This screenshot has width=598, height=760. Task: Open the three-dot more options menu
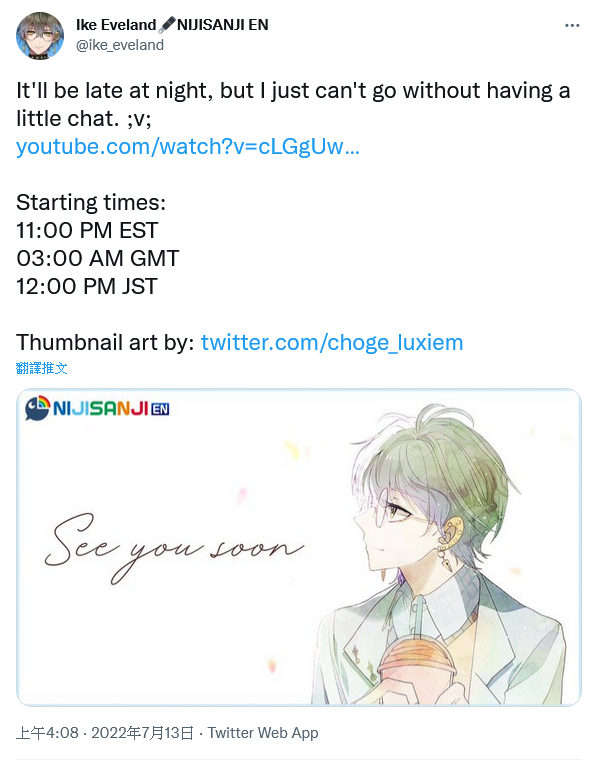[x=572, y=25]
